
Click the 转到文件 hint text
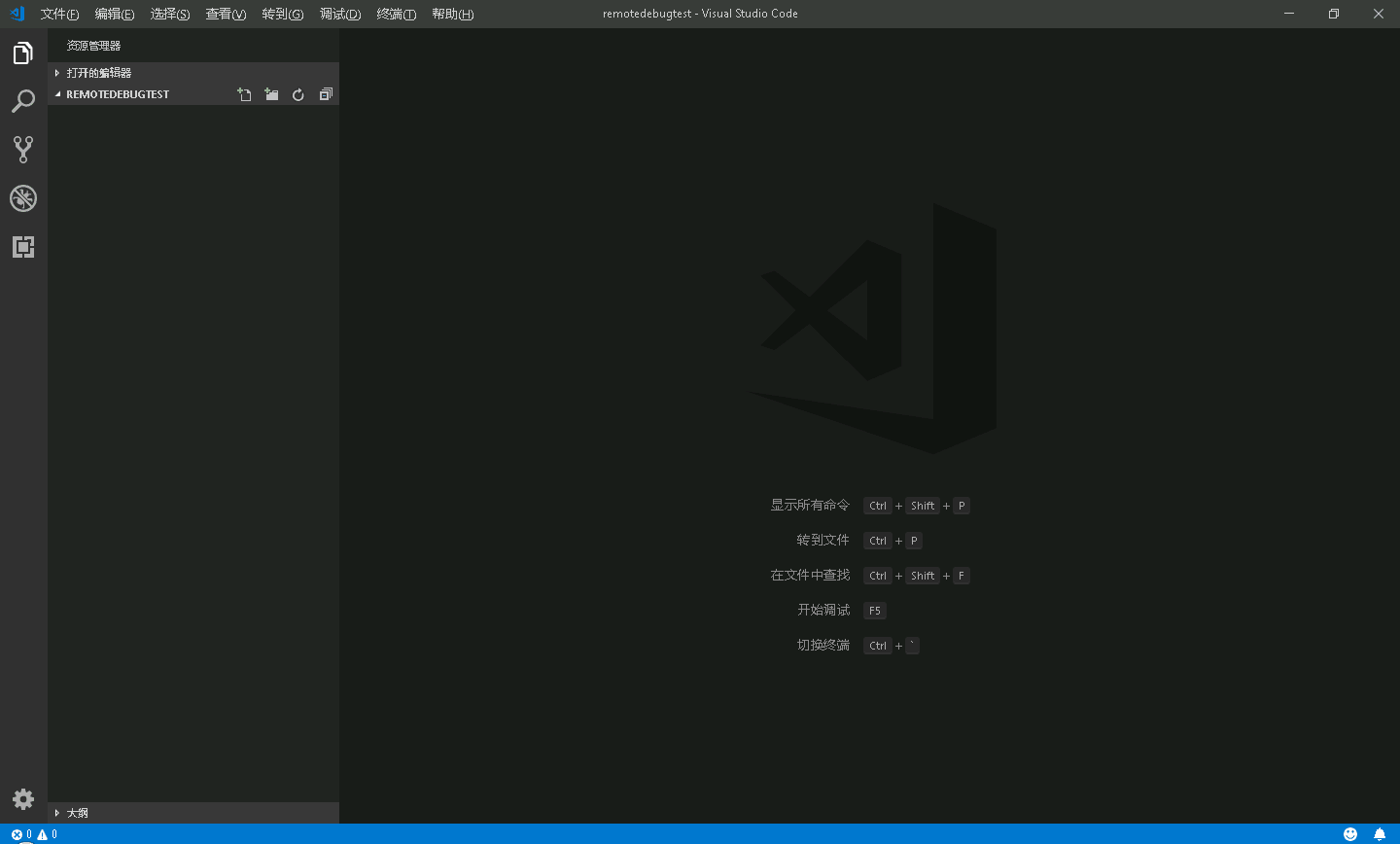click(x=823, y=541)
